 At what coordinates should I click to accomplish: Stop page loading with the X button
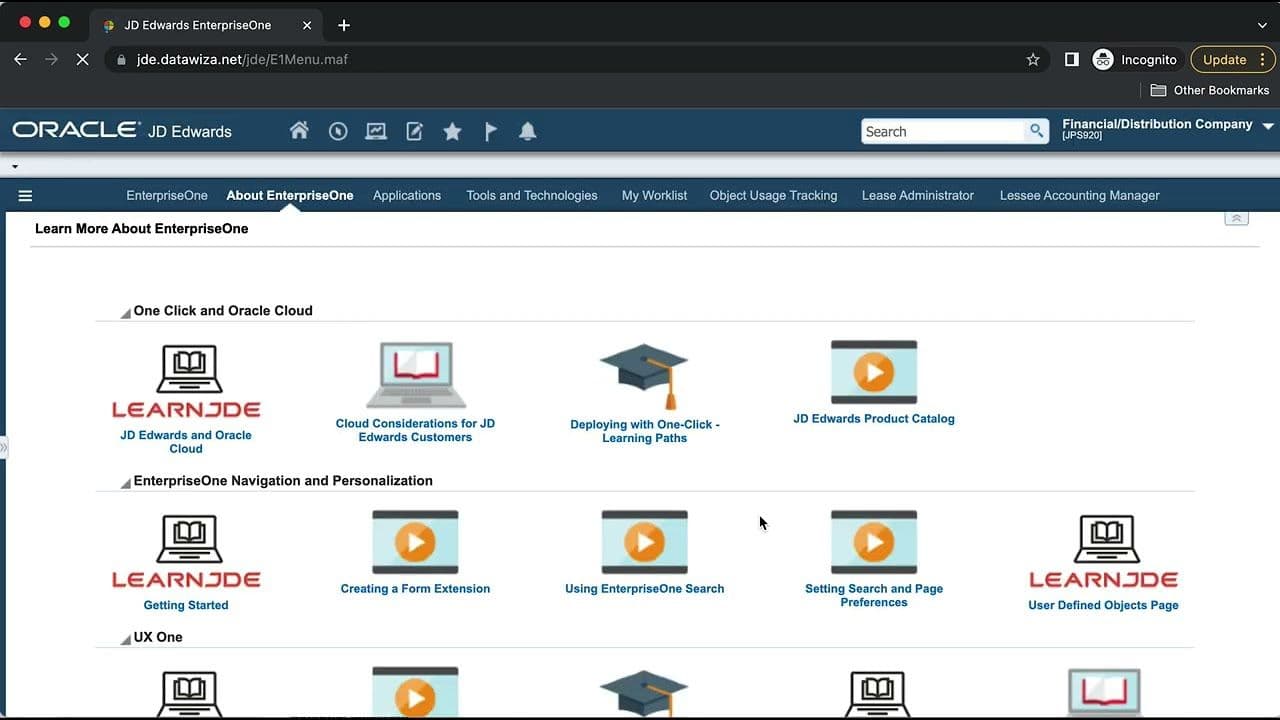82,60
